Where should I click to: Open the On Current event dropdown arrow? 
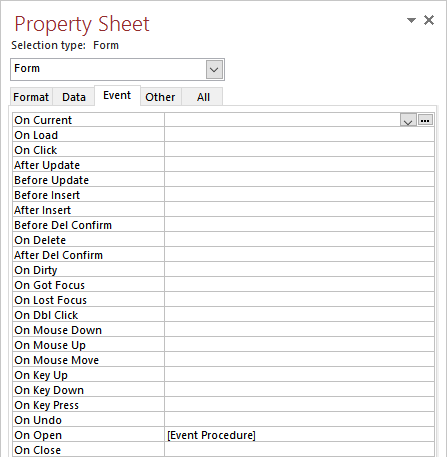[408, 120]
